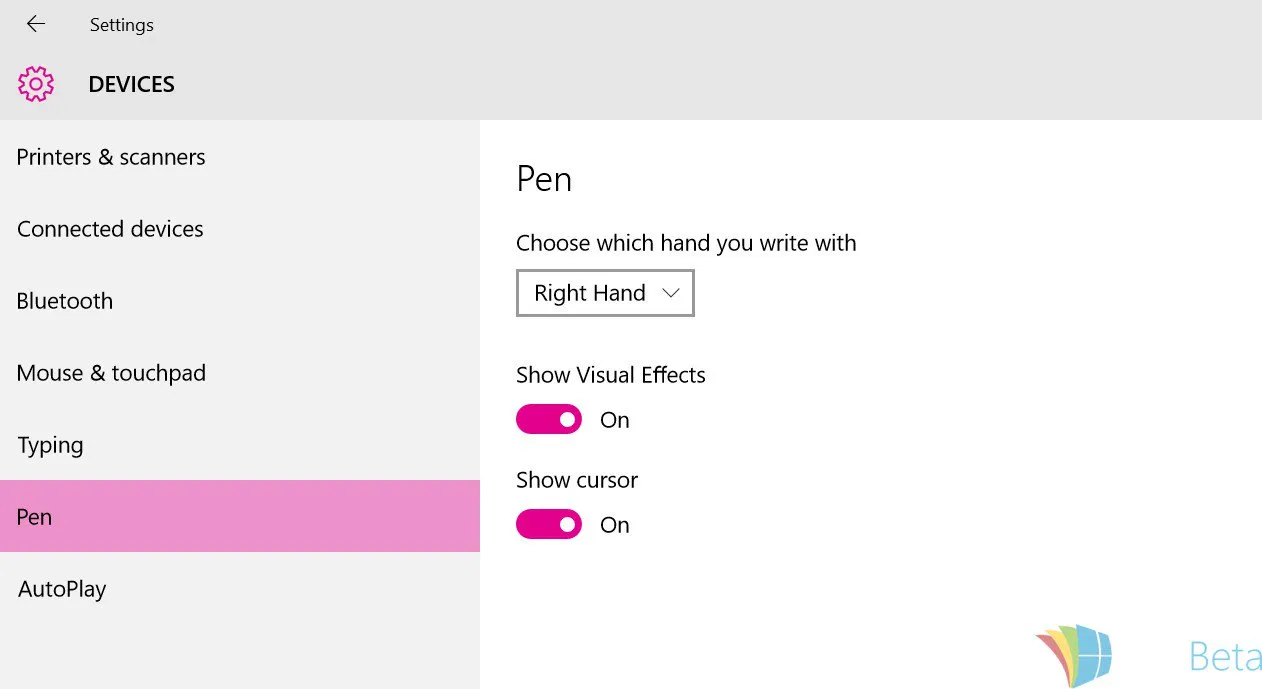
Task: Open the Right Hand dropdown
Action: click(605, 293)
